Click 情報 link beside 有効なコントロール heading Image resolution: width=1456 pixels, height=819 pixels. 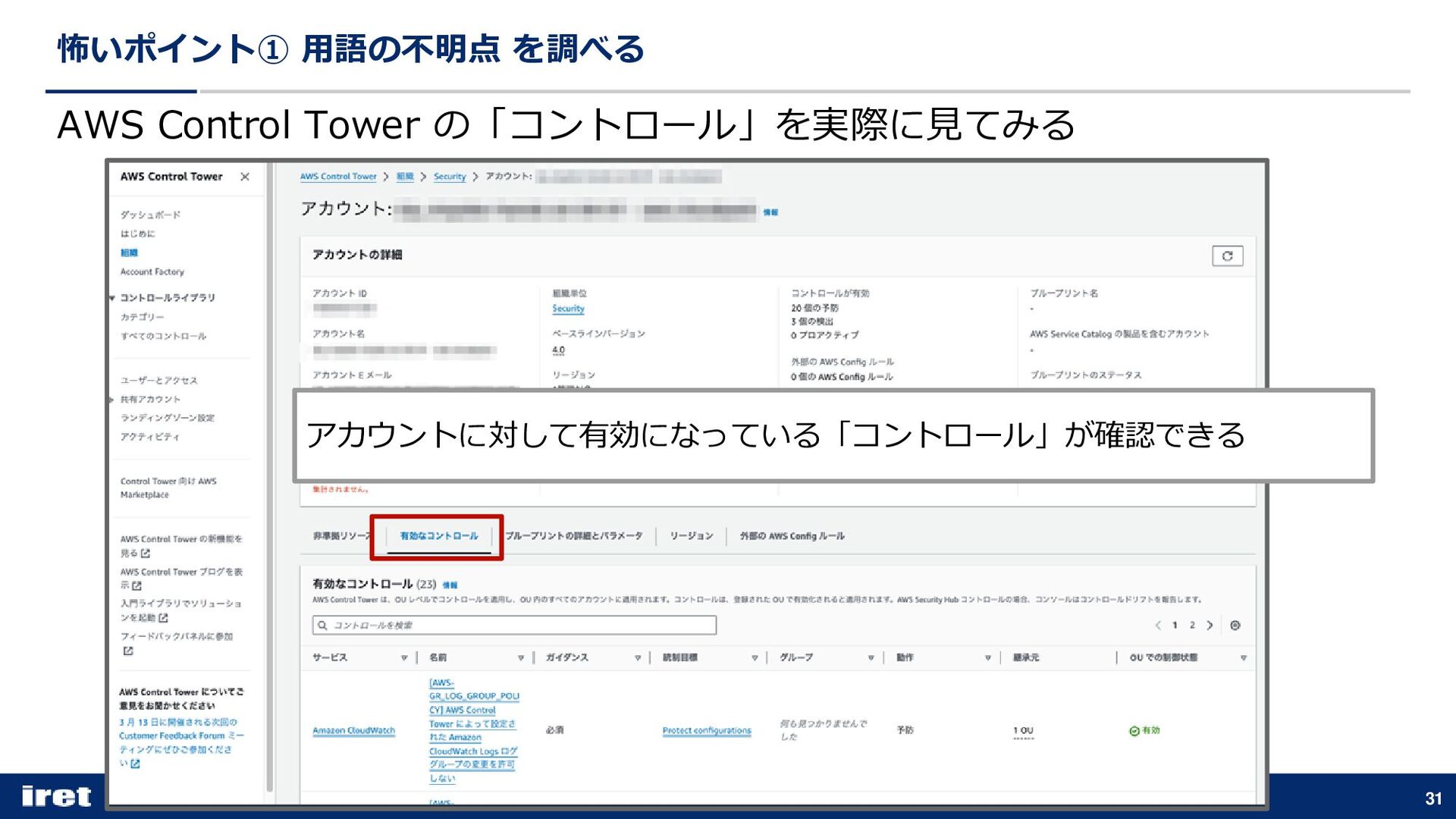[x=450, y=585]
